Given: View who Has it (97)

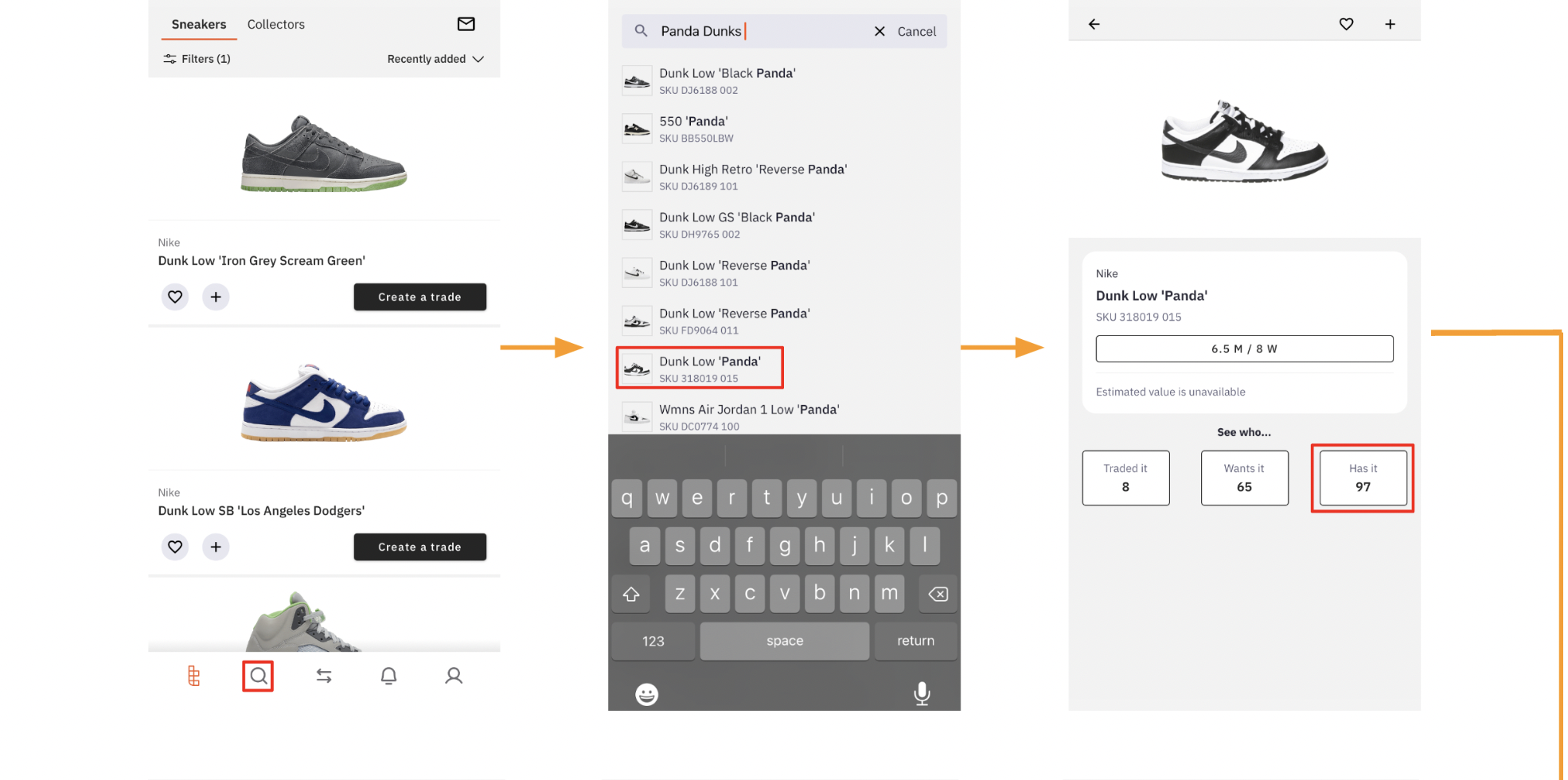Looking at the screenshot, I should click(x=1363, y=478).
